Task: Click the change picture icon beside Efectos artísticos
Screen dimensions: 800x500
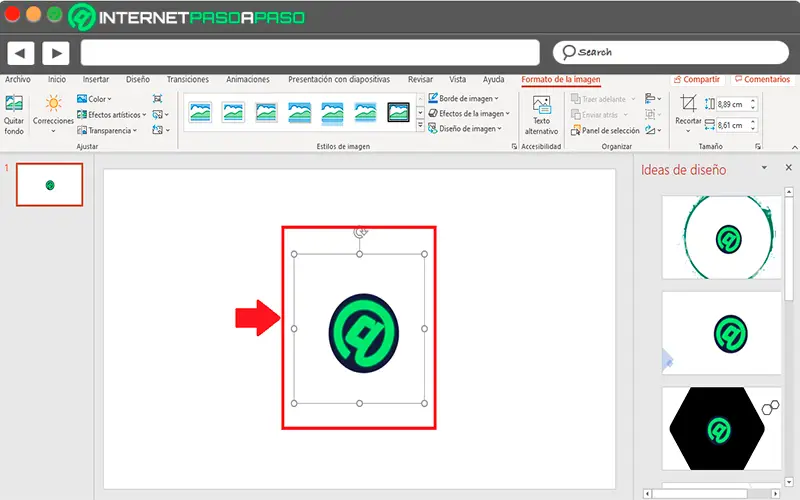Action: point(160,114)
